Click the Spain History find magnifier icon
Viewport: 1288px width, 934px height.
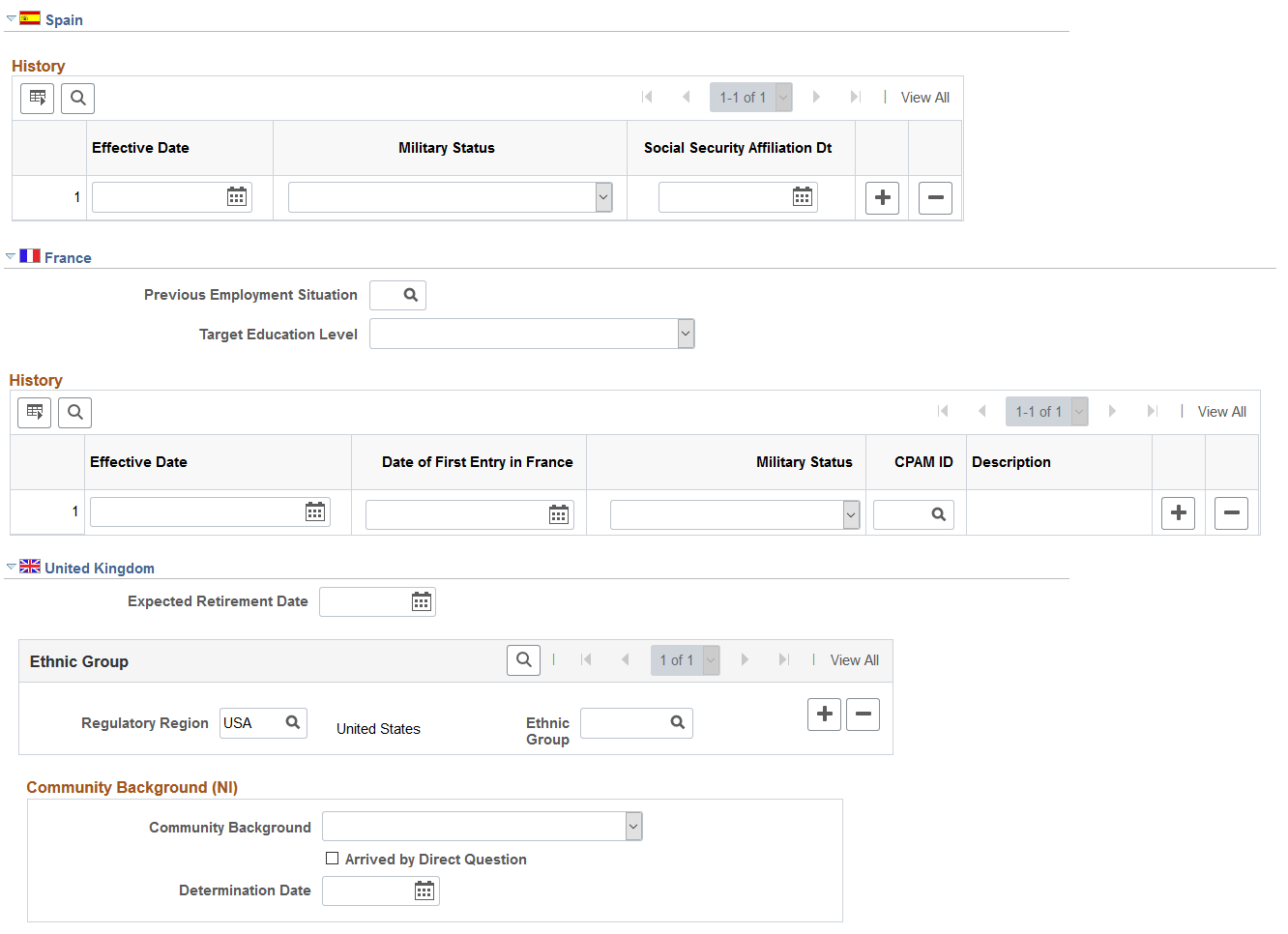78,98
